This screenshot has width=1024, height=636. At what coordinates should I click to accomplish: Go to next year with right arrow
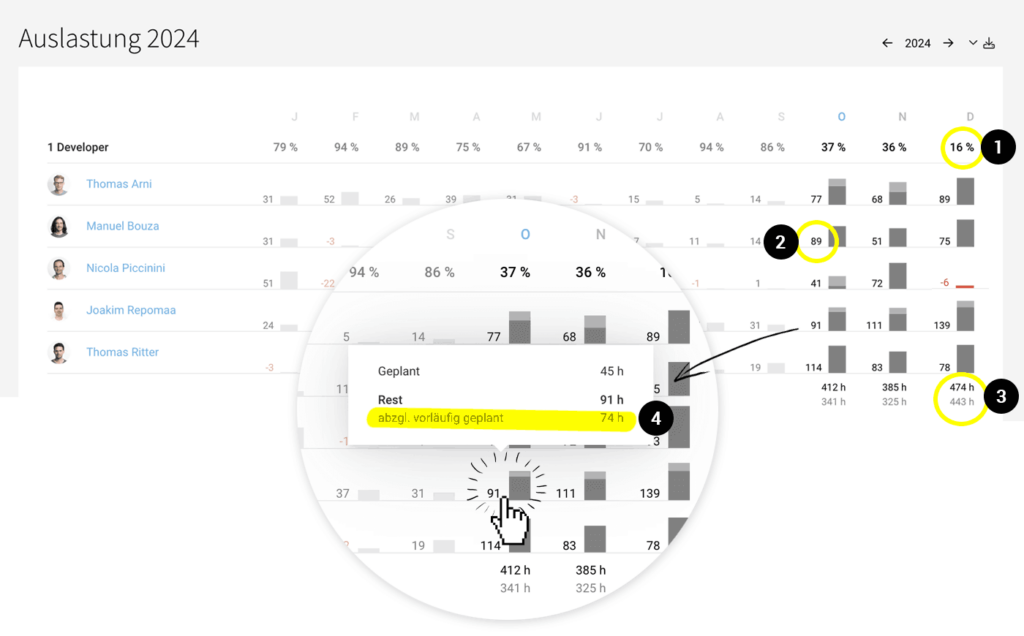(x=948, y=43)
